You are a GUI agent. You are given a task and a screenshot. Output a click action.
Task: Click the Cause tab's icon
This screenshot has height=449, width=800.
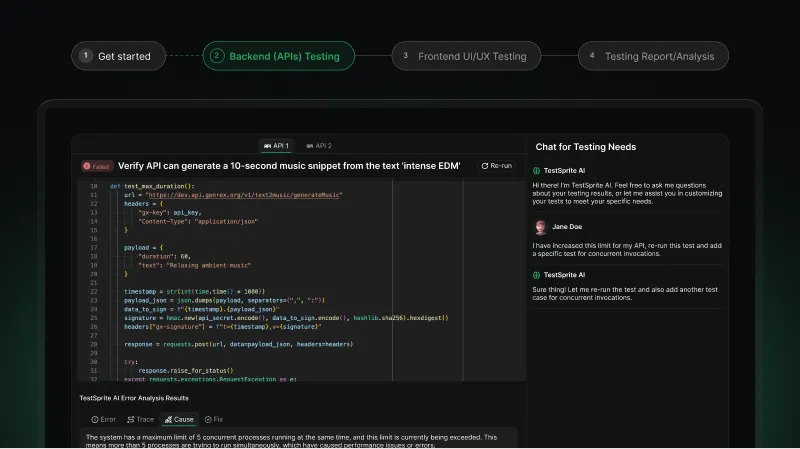click(168, 419)
